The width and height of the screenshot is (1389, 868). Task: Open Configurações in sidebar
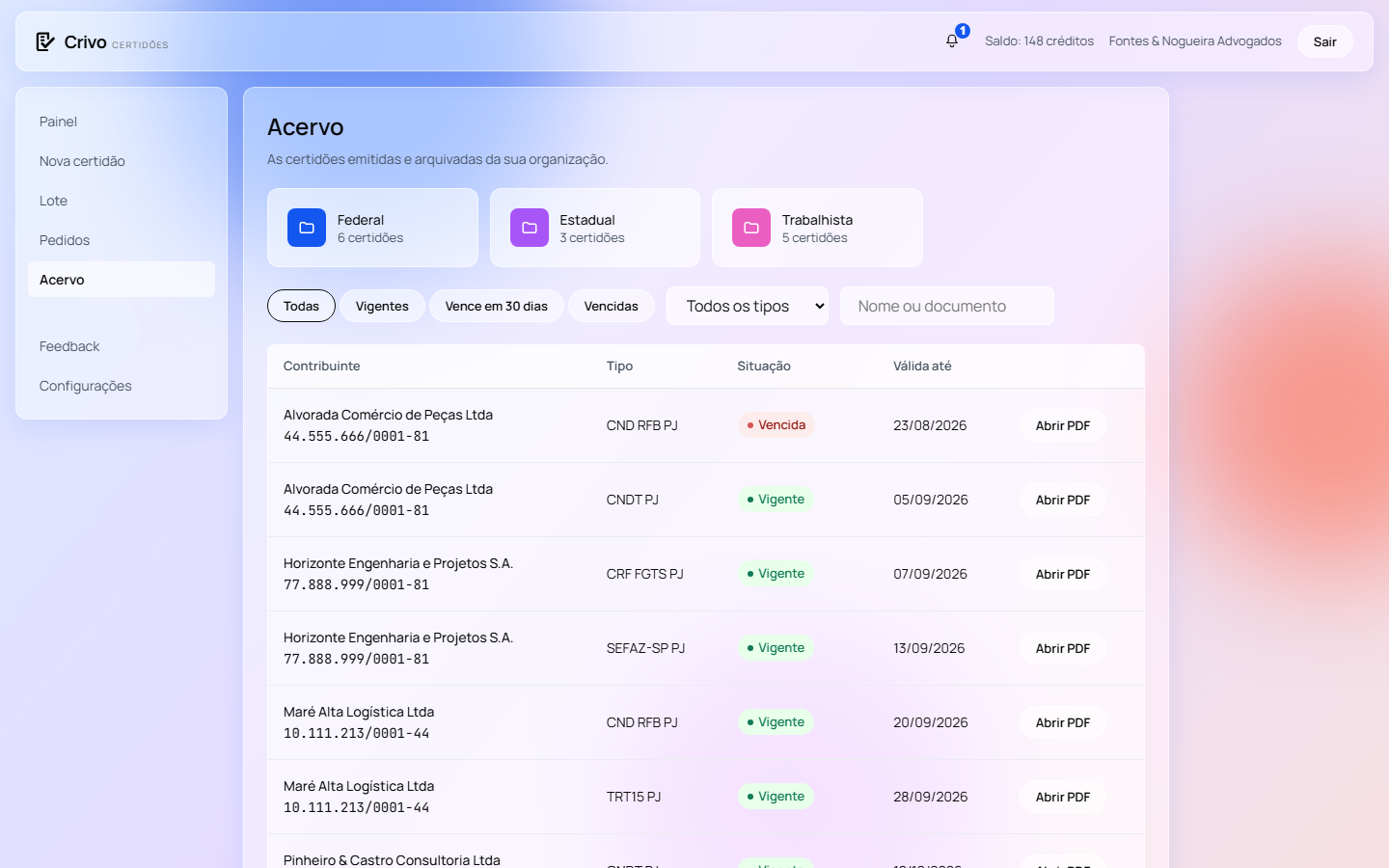coord(122,386)
